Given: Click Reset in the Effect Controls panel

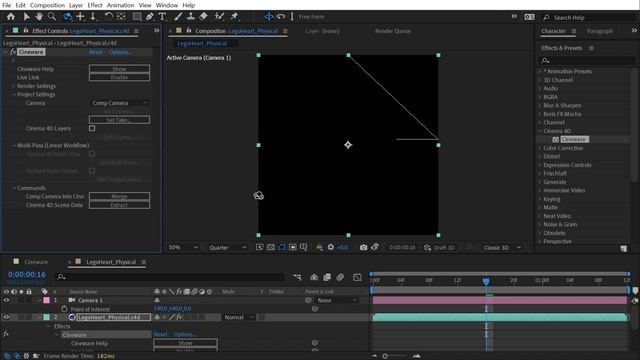Looking at the screenshot, I should [96, 52].
